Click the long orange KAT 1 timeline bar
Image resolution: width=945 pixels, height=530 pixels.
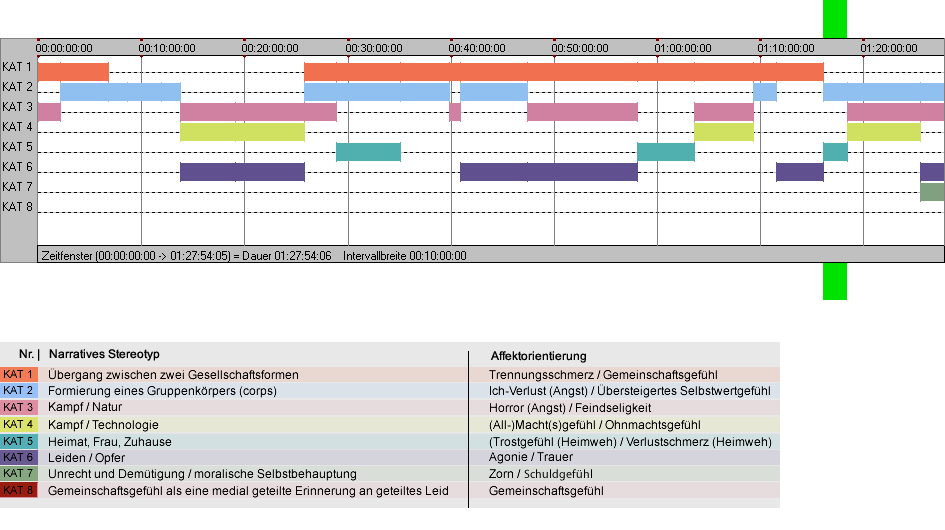564,72
